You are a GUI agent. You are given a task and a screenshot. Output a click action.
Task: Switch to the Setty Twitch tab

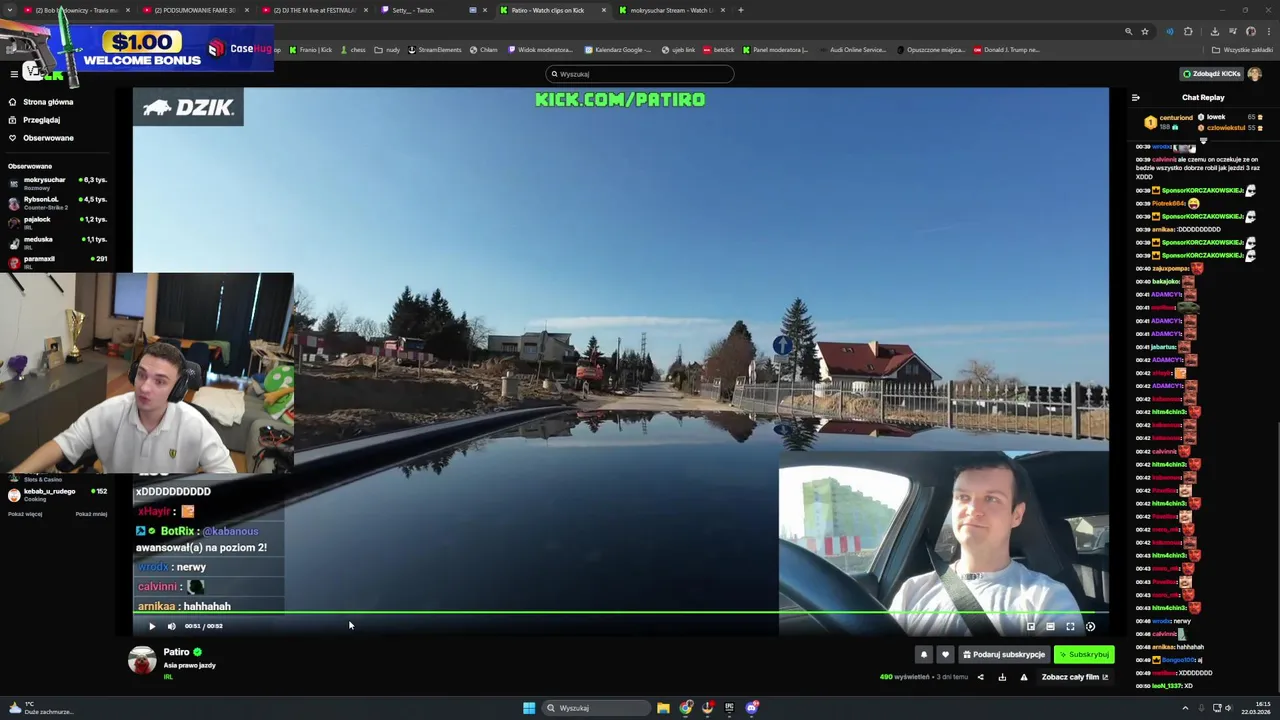[427, 10]
